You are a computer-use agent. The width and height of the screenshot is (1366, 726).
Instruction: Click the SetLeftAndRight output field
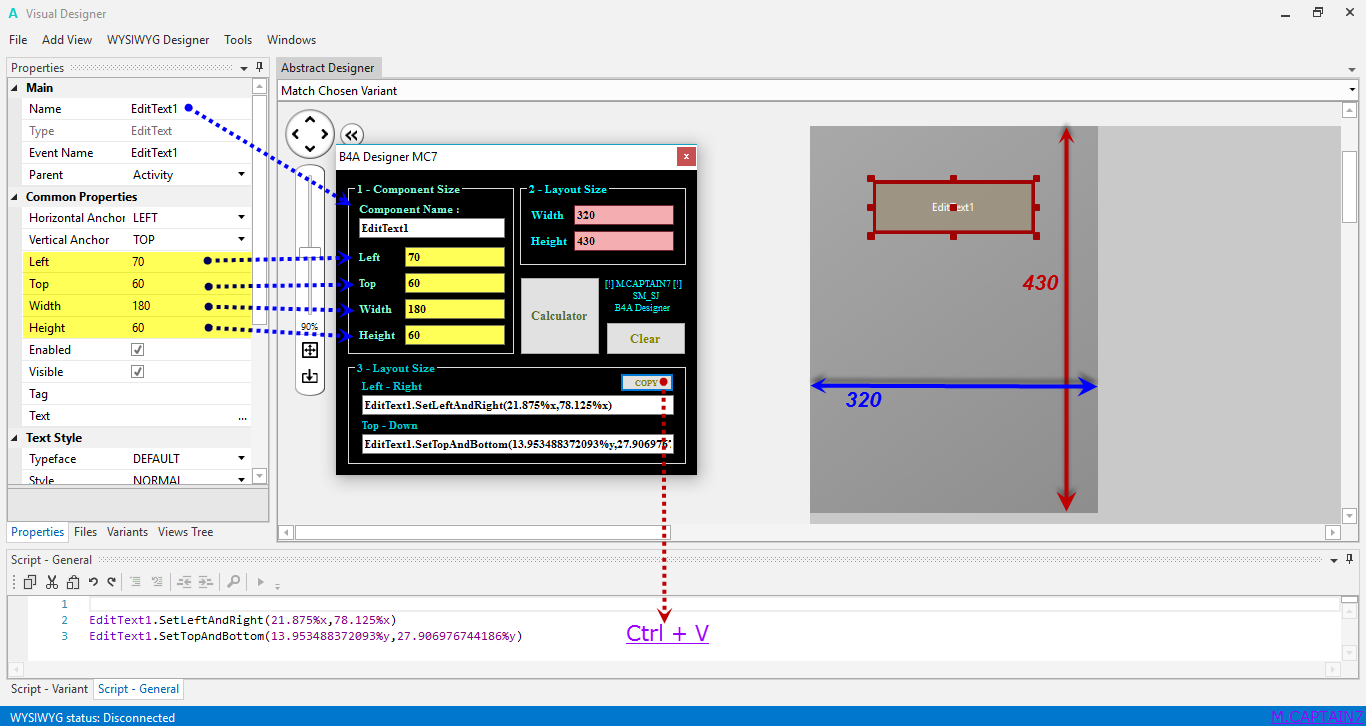517,405
